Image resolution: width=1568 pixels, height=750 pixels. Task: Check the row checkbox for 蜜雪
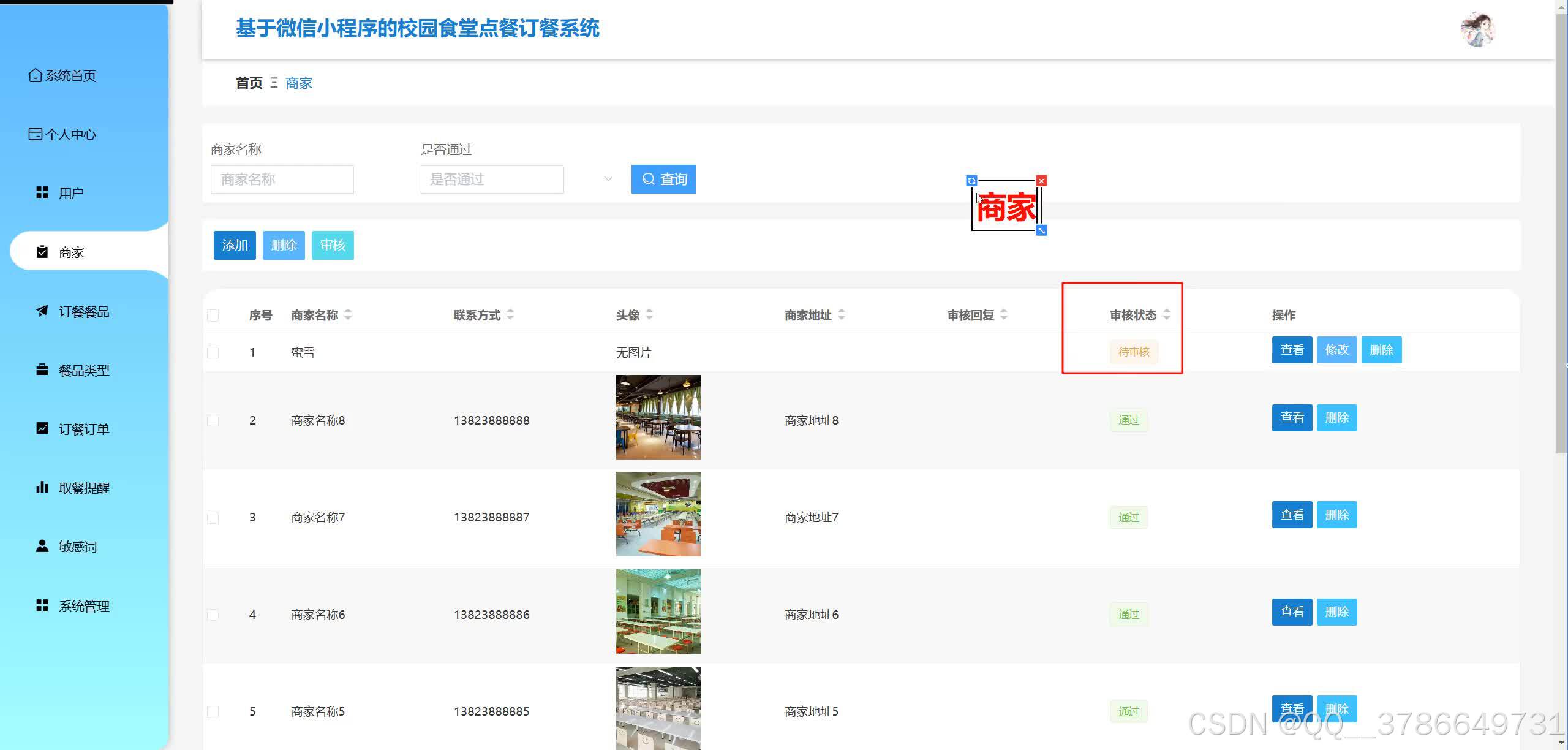213,352
